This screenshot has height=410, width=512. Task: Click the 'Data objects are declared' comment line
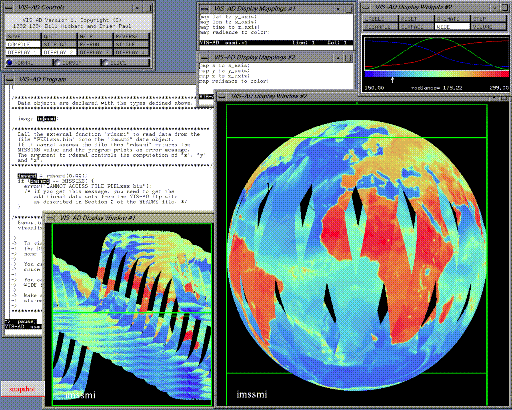105,103
